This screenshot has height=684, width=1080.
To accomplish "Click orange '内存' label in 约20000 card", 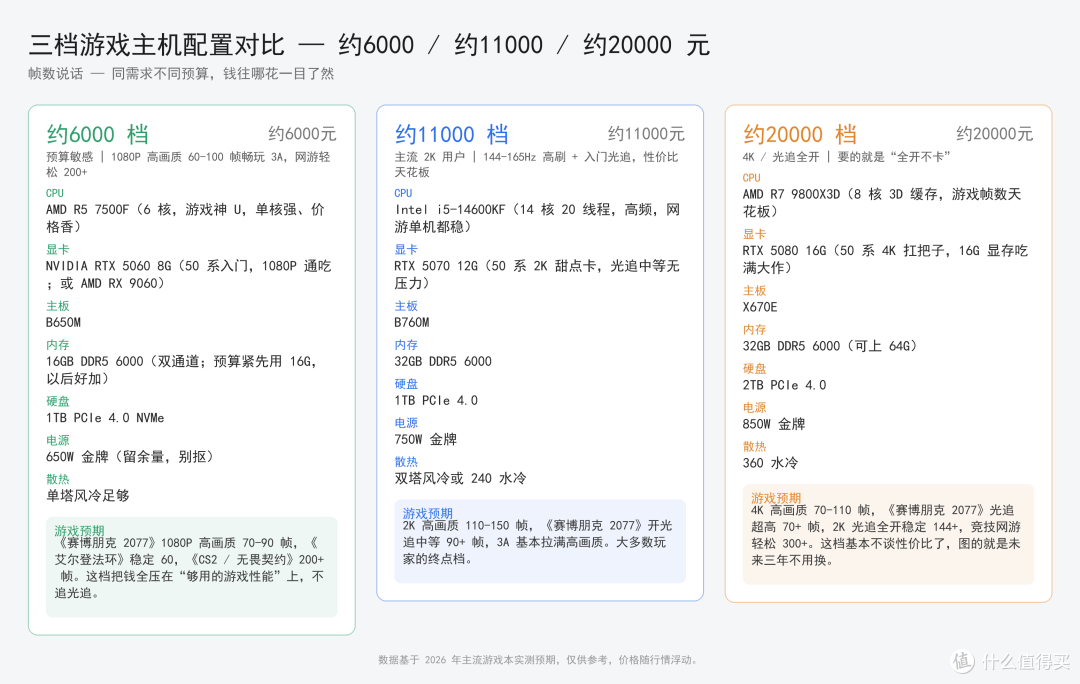I will (x=754, y=329).
